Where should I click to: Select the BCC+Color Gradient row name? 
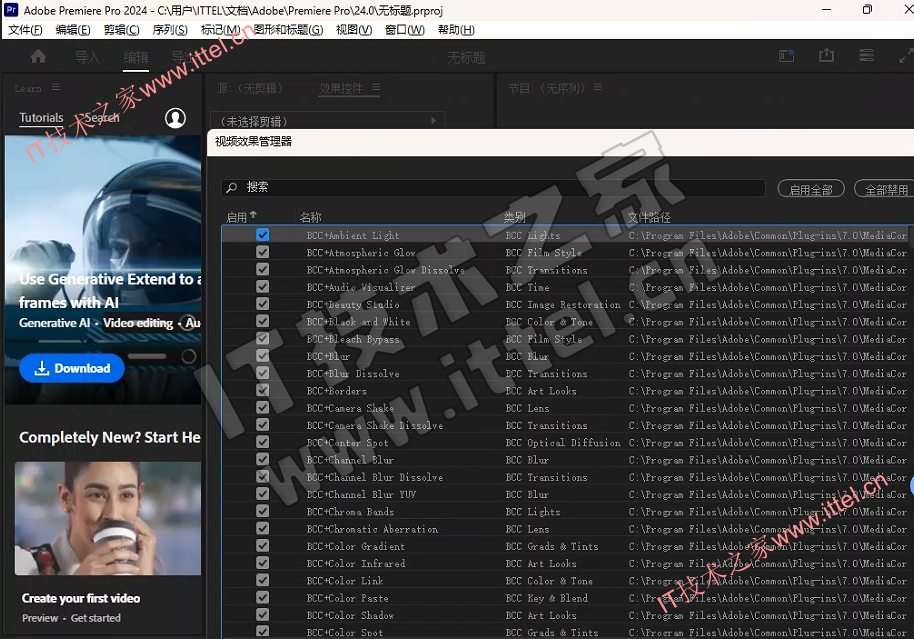[x=355, y=546]
